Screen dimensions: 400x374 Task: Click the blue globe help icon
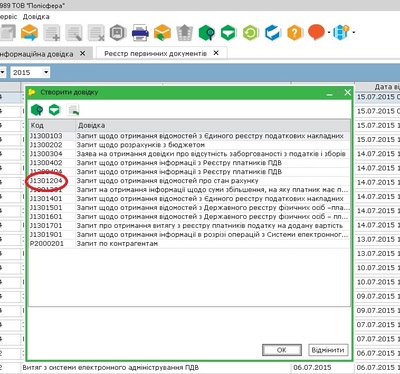[341, 32]
